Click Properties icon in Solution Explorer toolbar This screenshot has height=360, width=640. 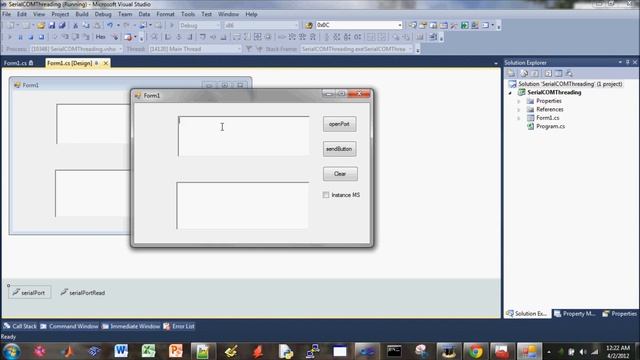511,73
